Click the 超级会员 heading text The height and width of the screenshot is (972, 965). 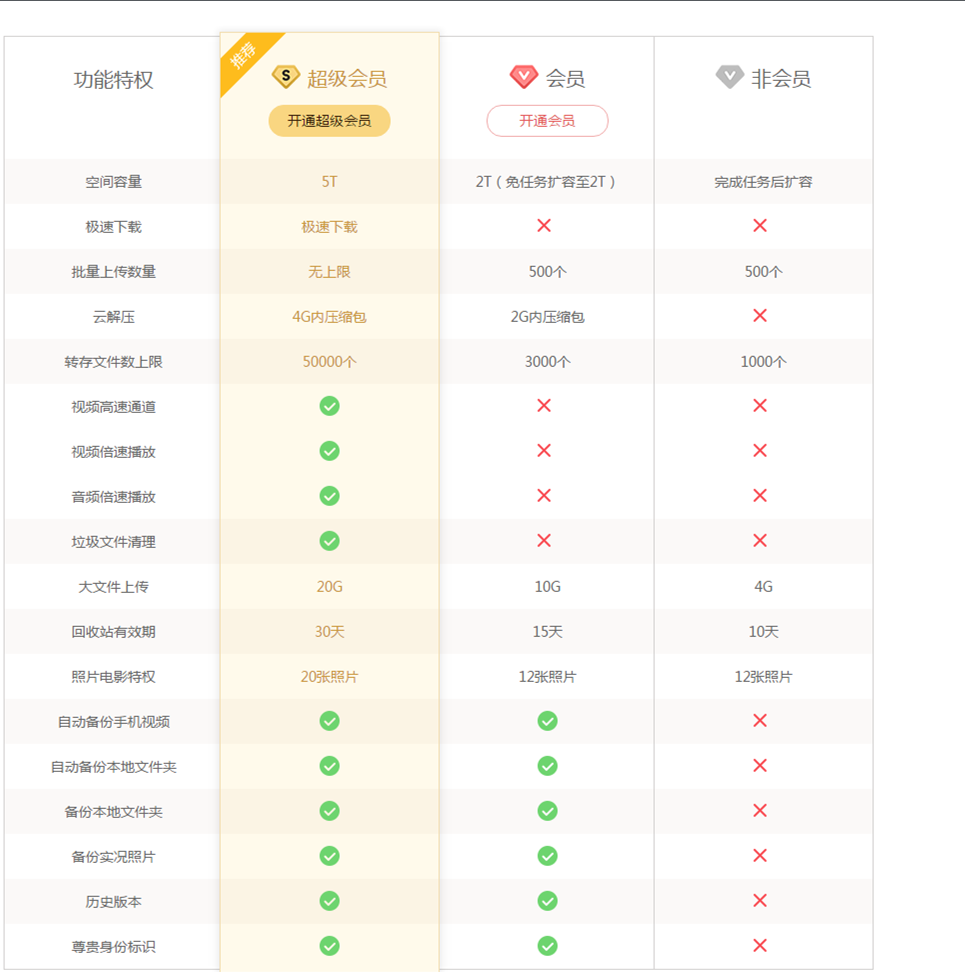tap(346, 79)
